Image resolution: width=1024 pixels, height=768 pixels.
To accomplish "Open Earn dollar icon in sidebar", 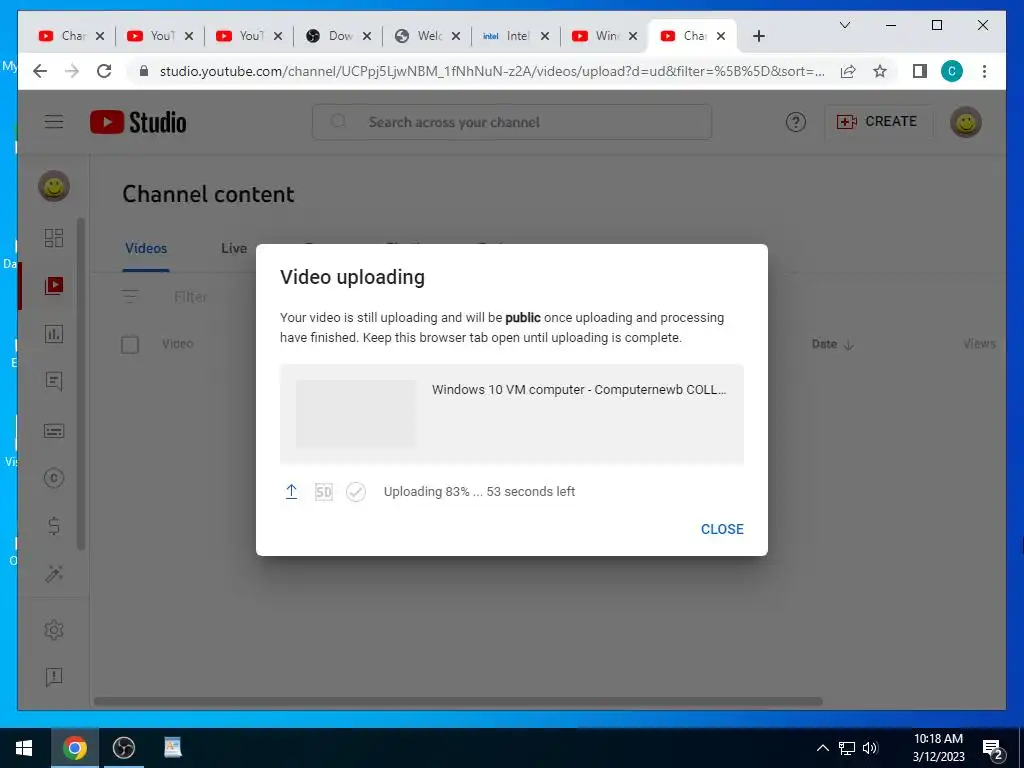I will 54,526.
